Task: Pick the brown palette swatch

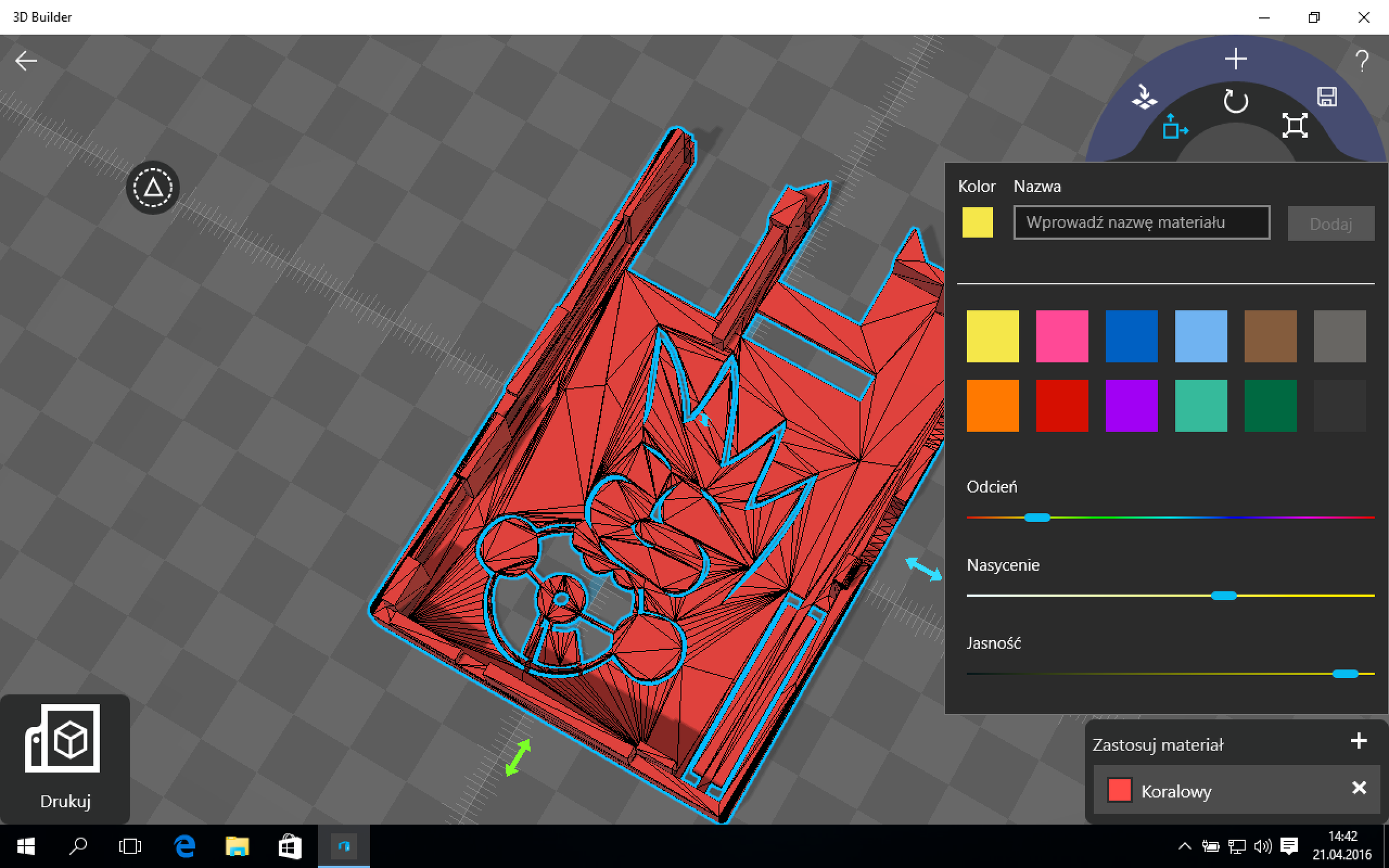Action: [x=1270, y=336]
